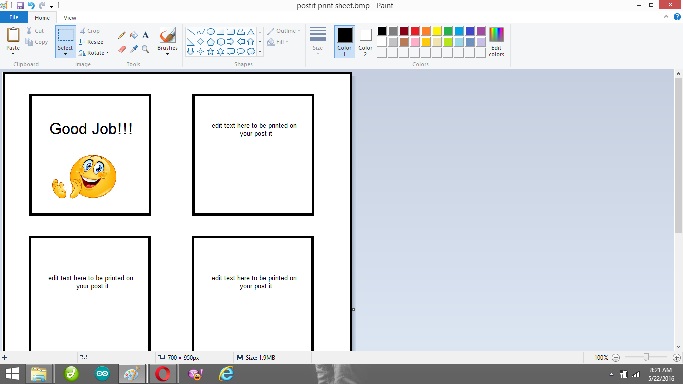The height and width of the screenshot is (384, 683).
Task: Choose the green color swatch
Action: [448, 31]
